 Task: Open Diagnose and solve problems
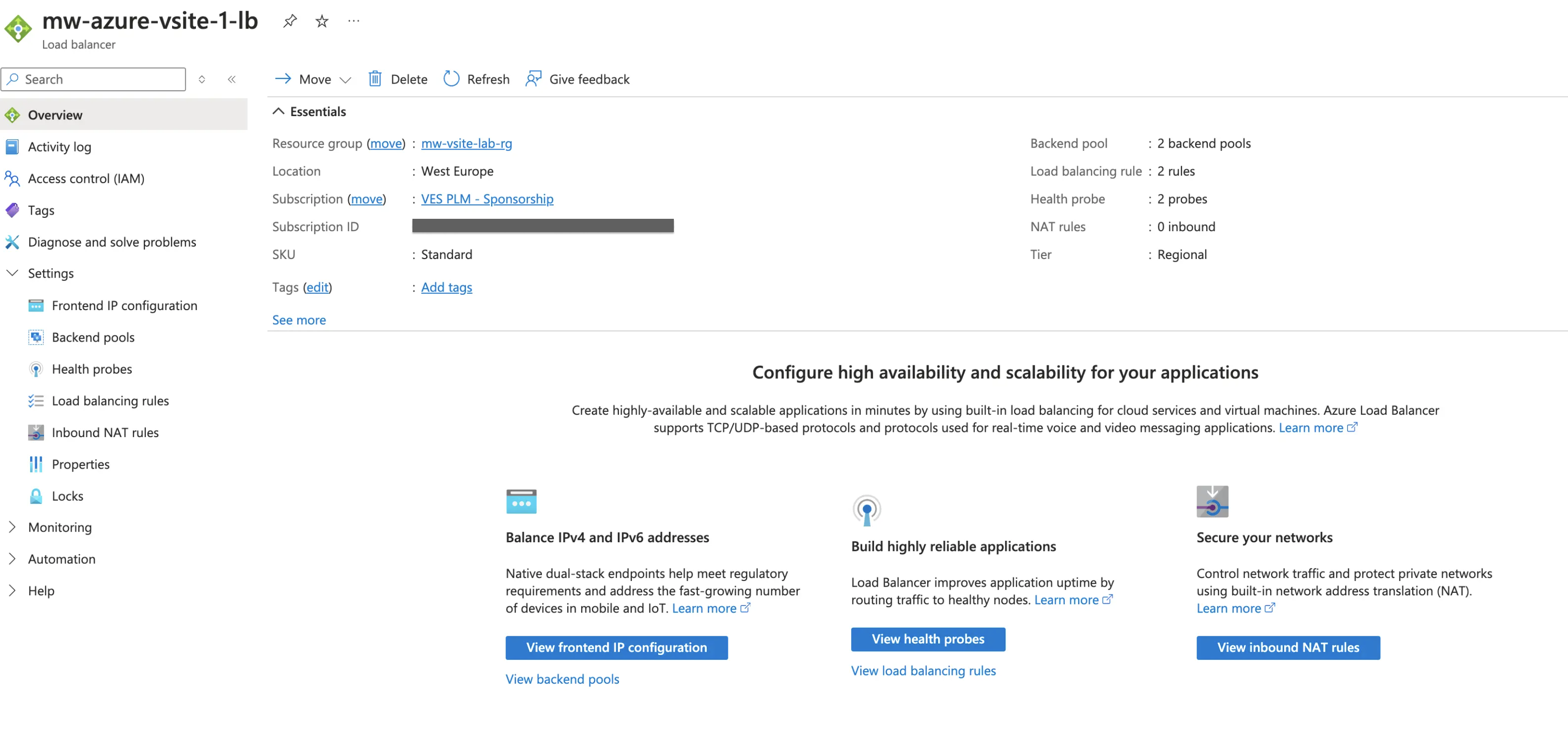pyautogui.click(x=112, y=242)
